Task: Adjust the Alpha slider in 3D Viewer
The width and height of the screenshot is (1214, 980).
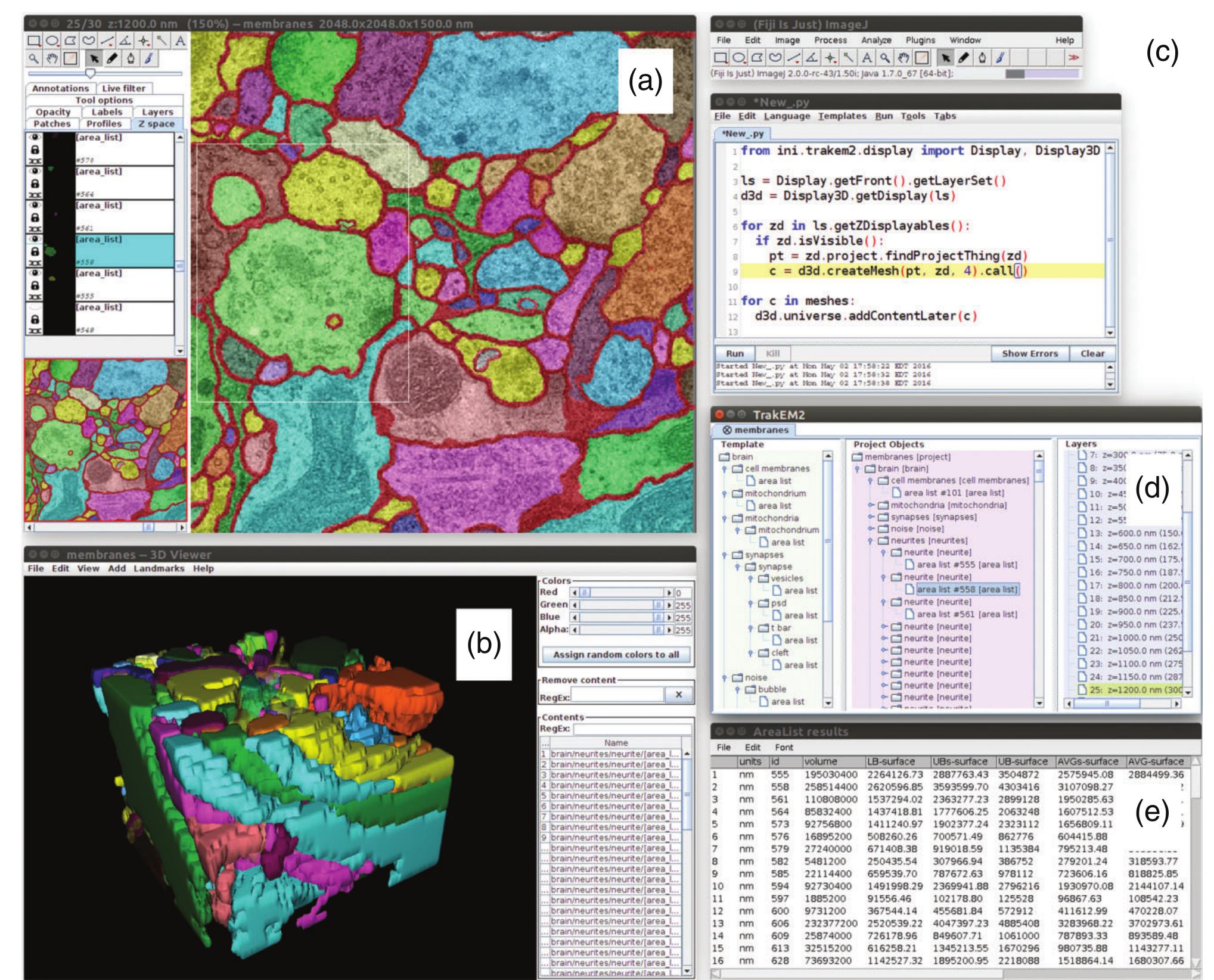Action: [x=622, y=630]
